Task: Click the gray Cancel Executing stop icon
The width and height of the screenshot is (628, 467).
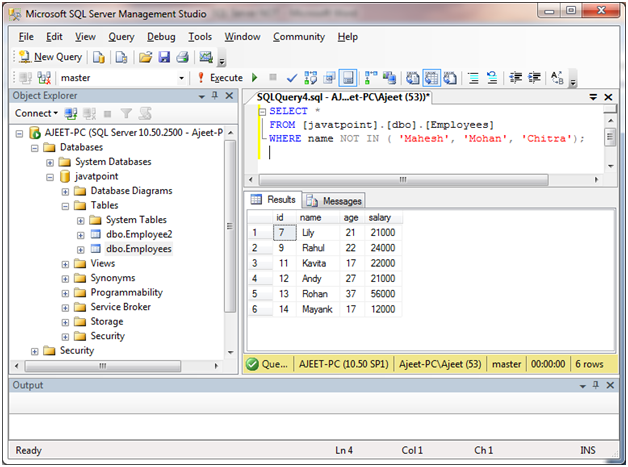Action: [273, 77]
